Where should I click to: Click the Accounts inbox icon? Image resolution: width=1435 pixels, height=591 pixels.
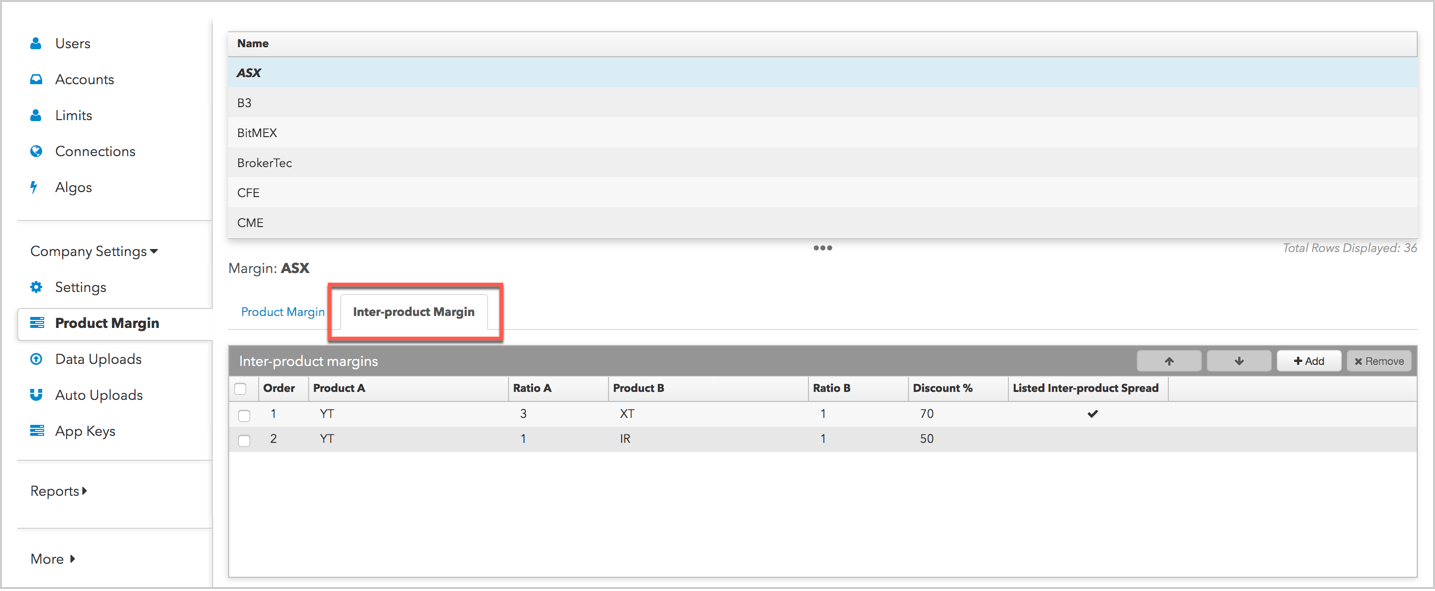pos(36,80)
